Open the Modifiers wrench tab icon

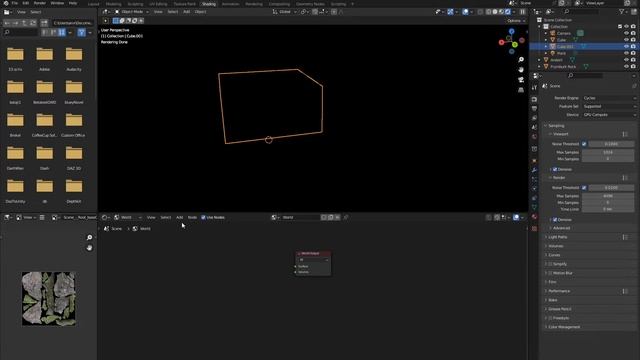tap(534, 170)
